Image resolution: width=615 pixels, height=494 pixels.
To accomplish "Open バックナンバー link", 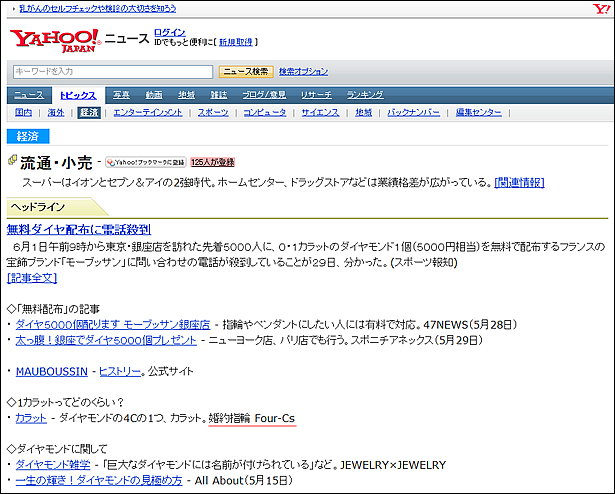I will pos(413,113).
